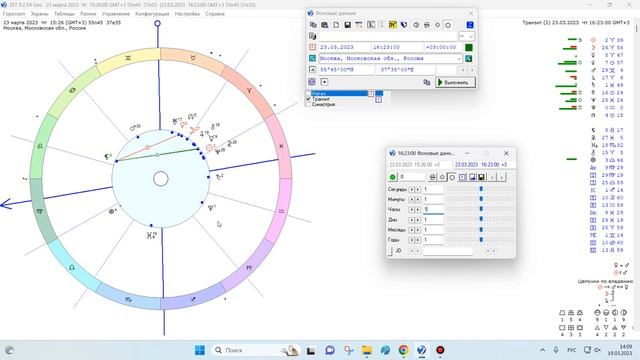Open the Управление menu
The image size is (640, 360).
click(x=116, y=14)
